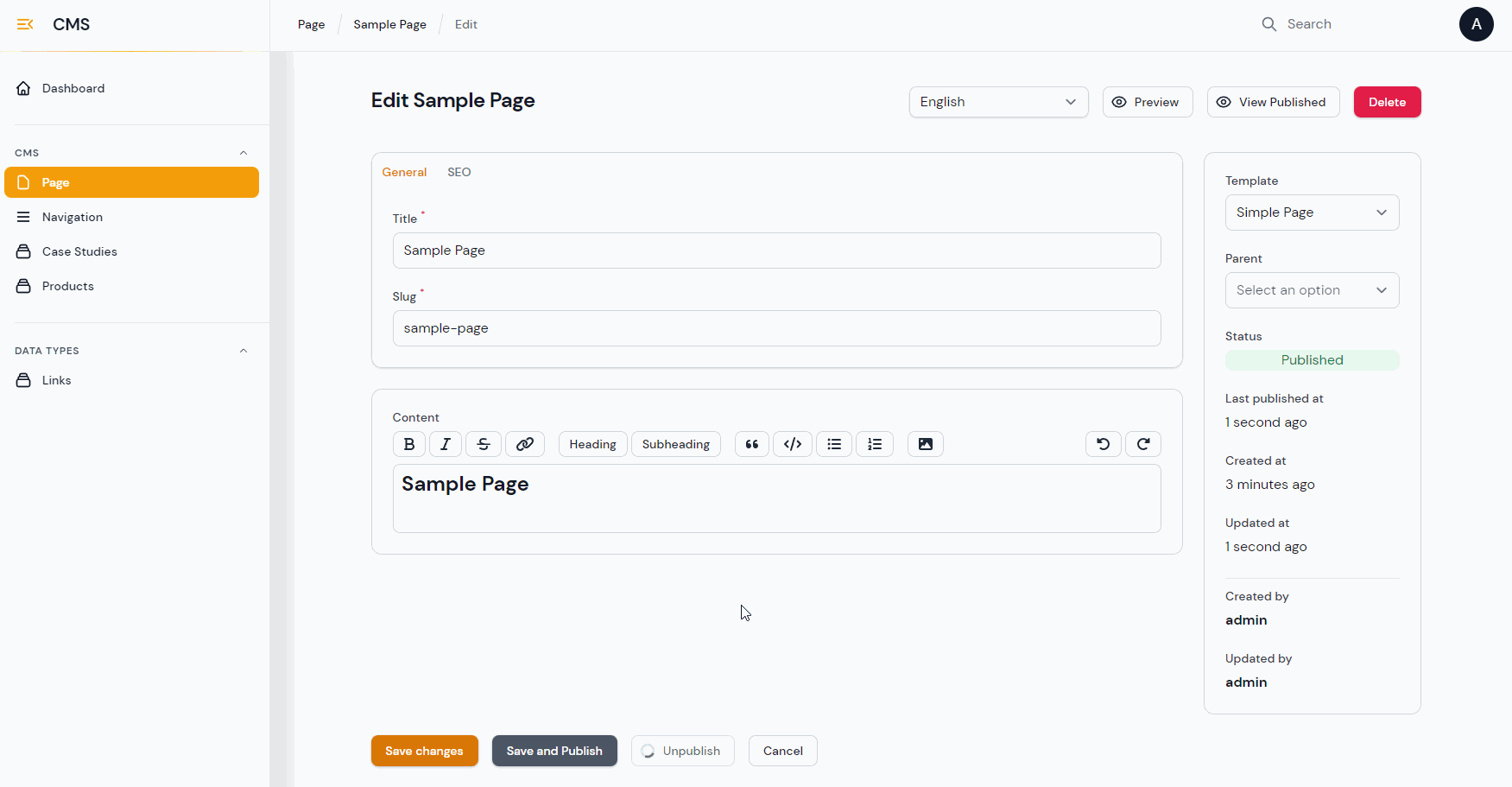Collapse the sidebar with the menu icon
The height and width of the screenshot is (787, 1512).
[25, 24]
